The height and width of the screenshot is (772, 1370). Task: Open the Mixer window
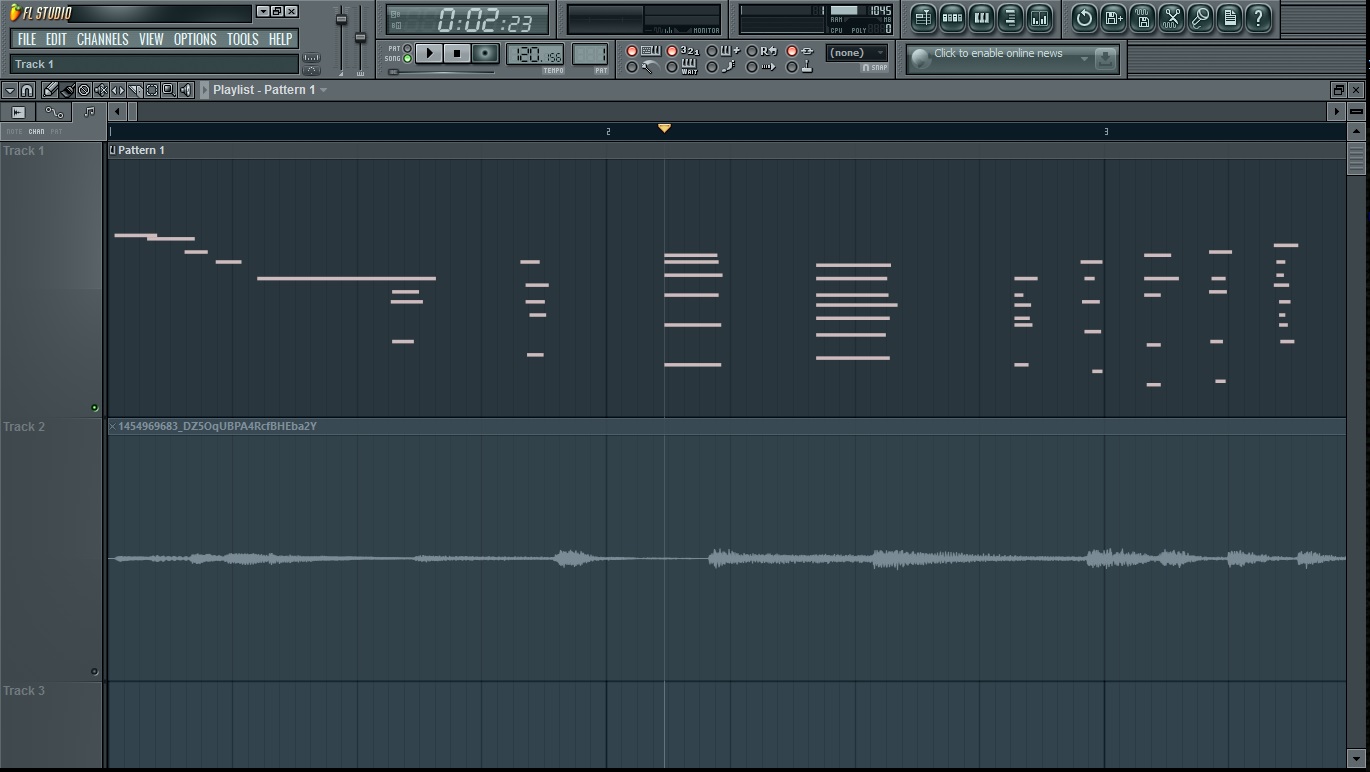(x=1039, y=17)
